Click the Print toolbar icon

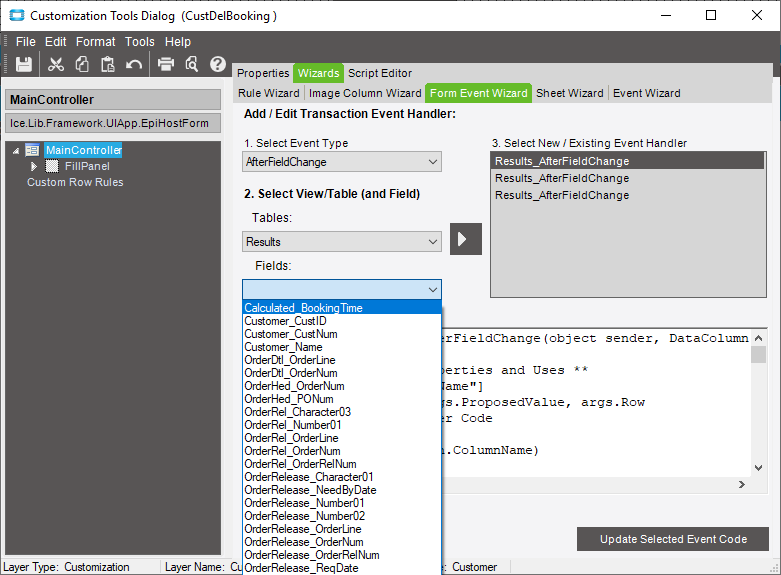[x=166, y=64]
